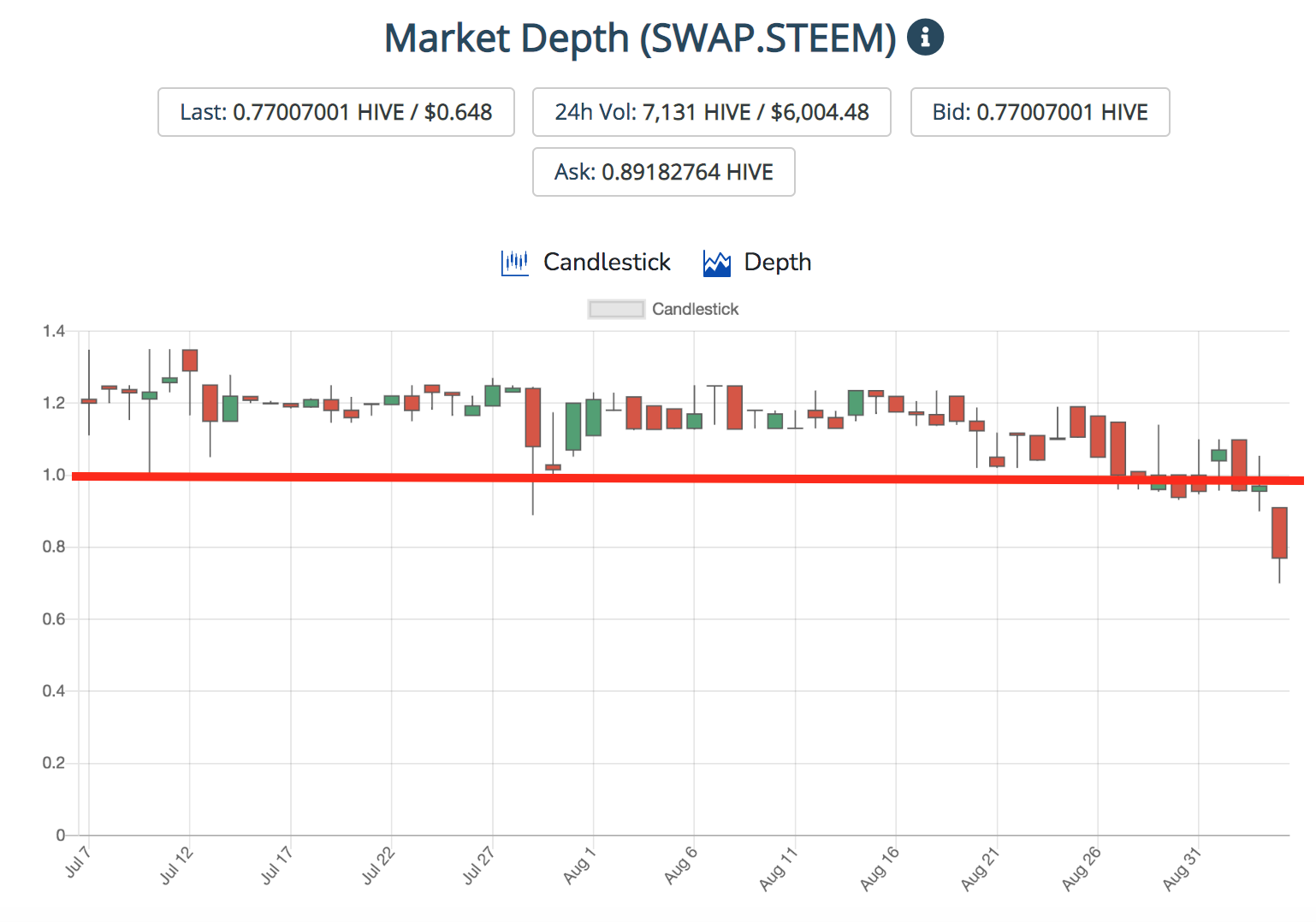
Task: Click the depth chart icon
Action: (x=716, y=263)
